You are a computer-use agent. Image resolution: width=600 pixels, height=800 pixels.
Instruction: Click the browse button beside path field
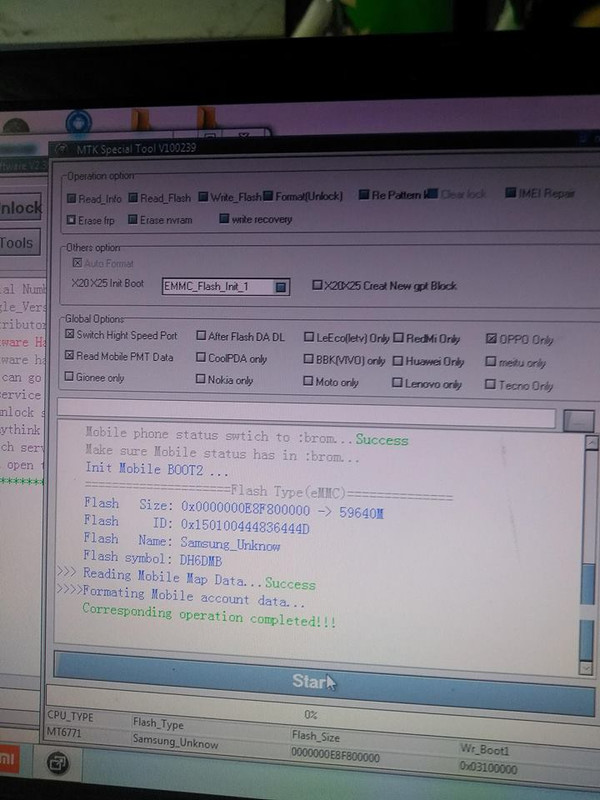pos(579,421)
